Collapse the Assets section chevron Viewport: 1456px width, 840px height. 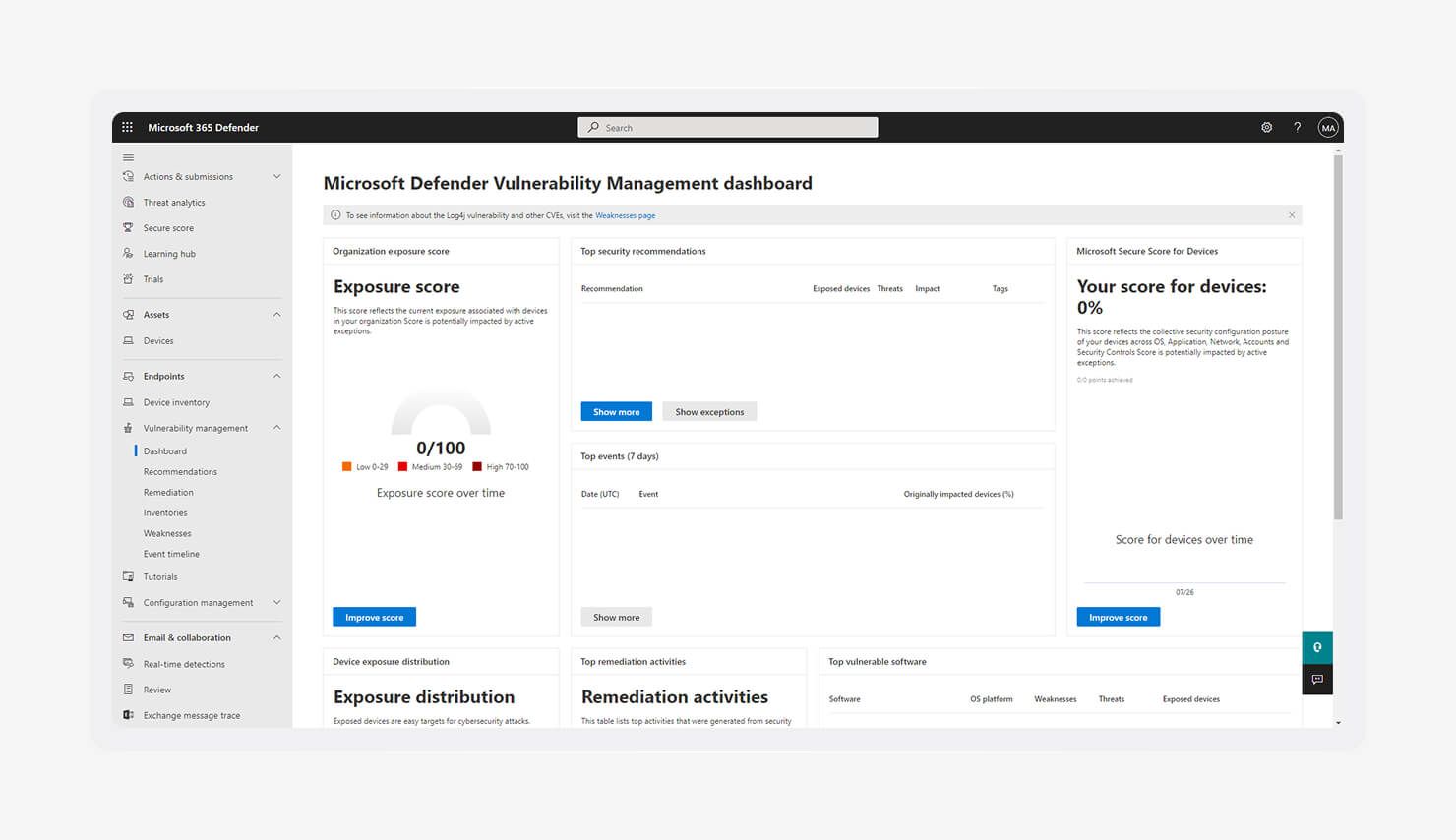coord(276,315)
